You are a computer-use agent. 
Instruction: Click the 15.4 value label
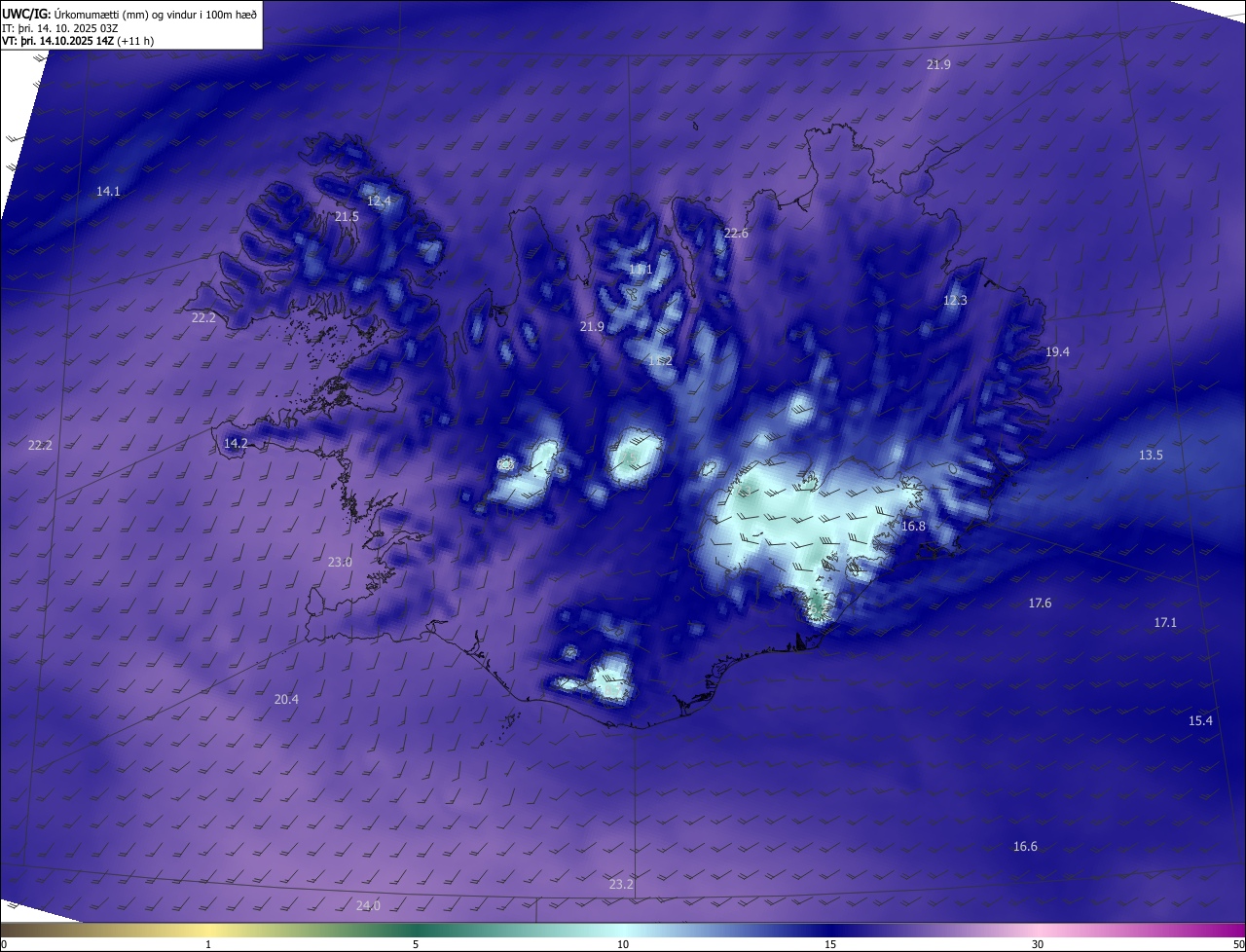pos(1200,721)
